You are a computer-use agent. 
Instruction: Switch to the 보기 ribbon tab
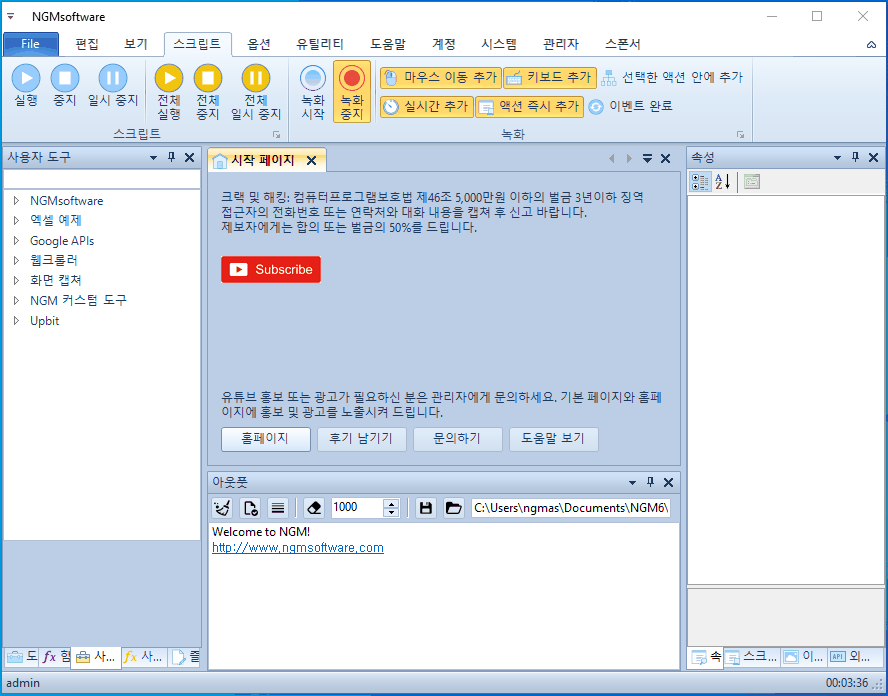136,44
